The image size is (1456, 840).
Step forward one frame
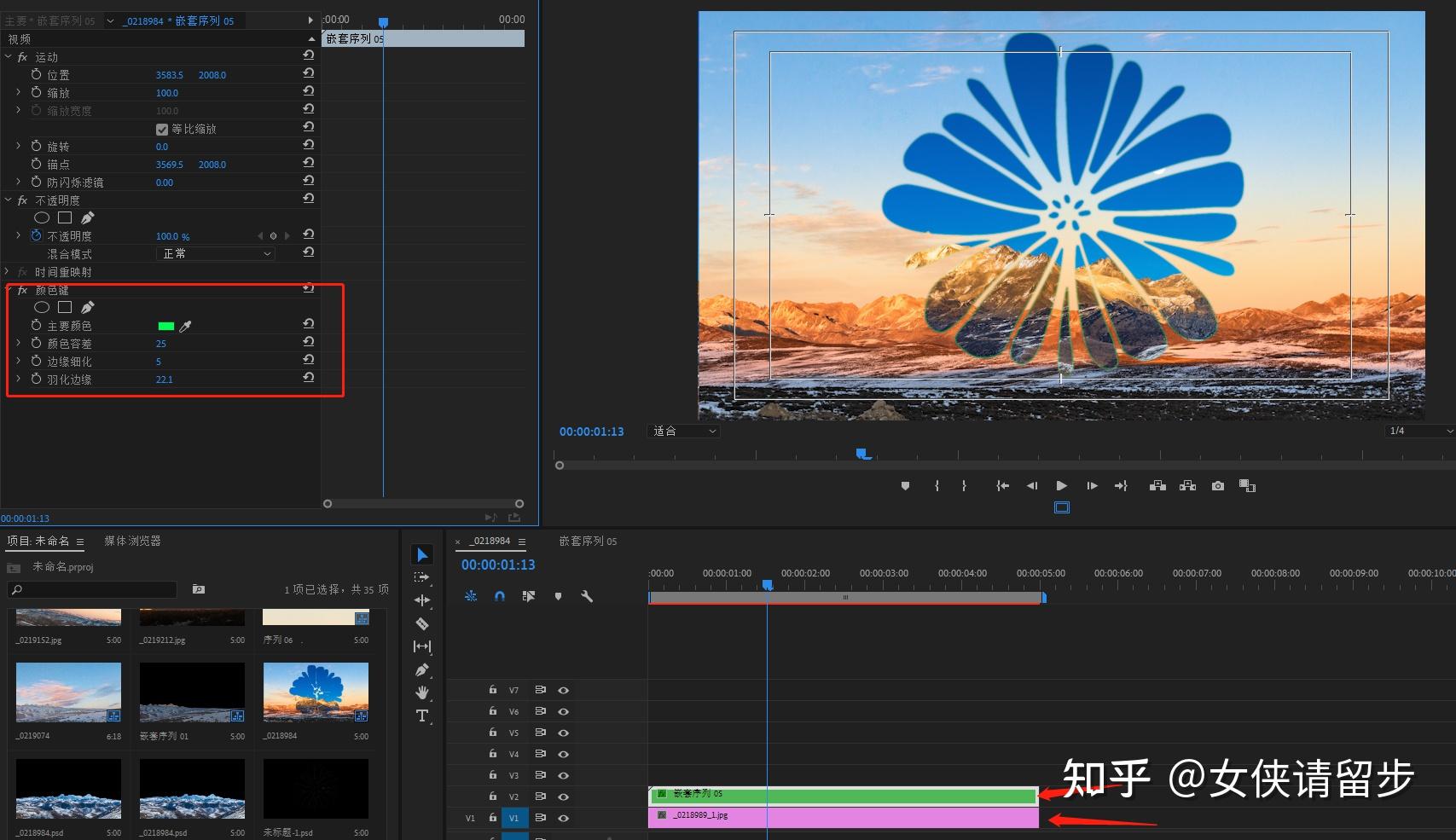click(x=1092, y=486)
